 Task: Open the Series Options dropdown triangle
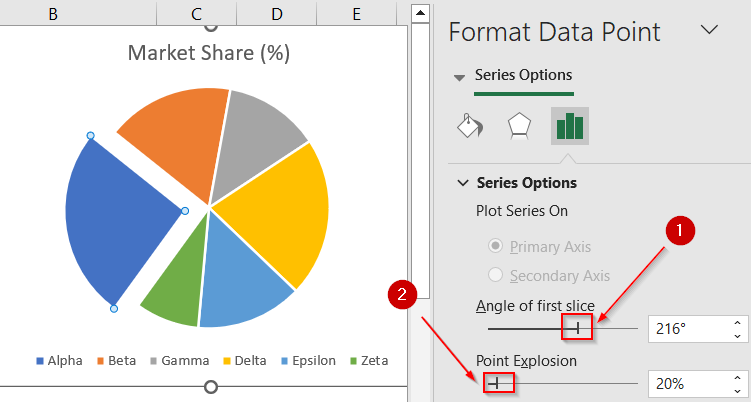[459, 78]
